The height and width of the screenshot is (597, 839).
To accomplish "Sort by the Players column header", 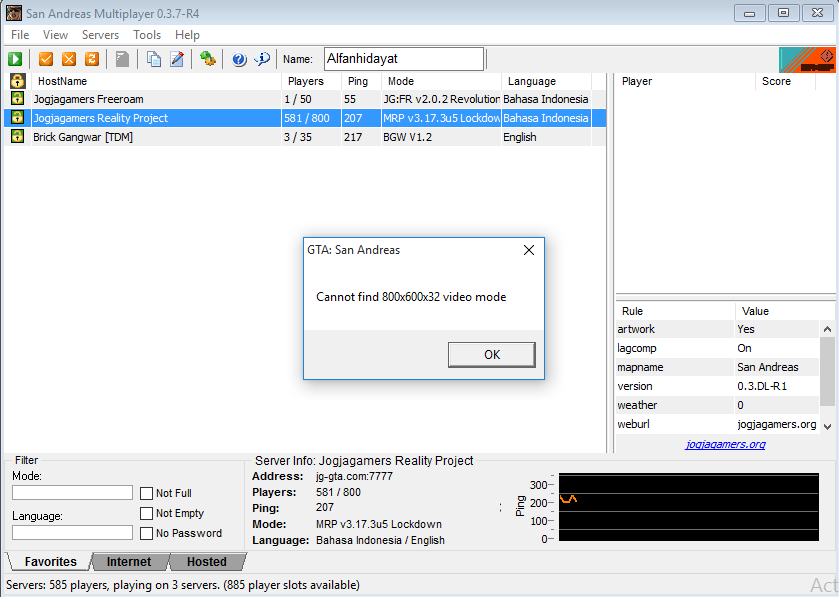I will point(311,81).
